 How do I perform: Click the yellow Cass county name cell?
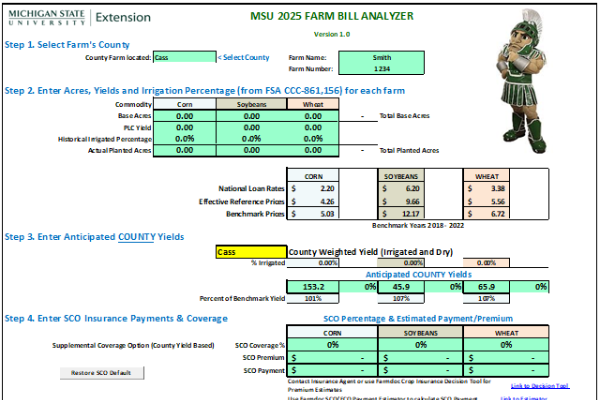click(251, 252)
